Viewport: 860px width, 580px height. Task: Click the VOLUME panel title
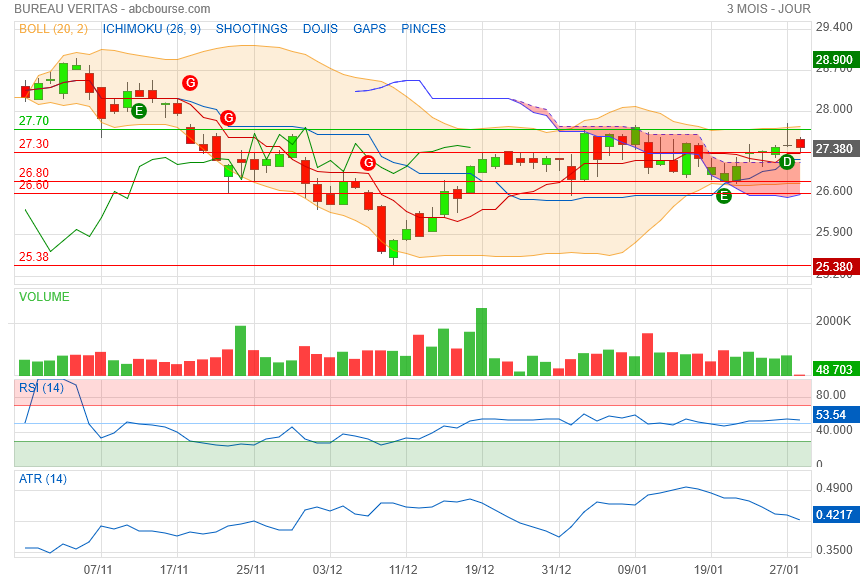pos(44,297)
